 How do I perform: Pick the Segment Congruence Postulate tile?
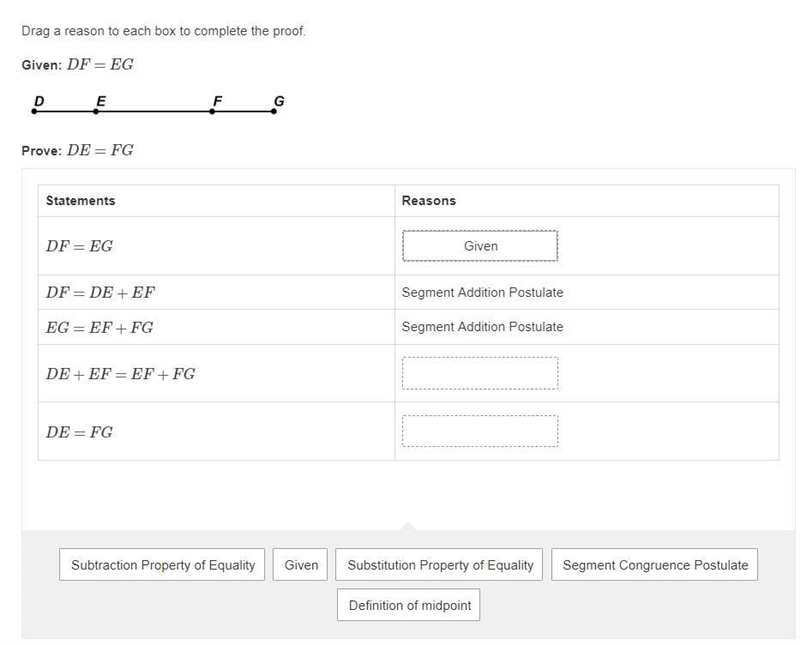point(655,564)
